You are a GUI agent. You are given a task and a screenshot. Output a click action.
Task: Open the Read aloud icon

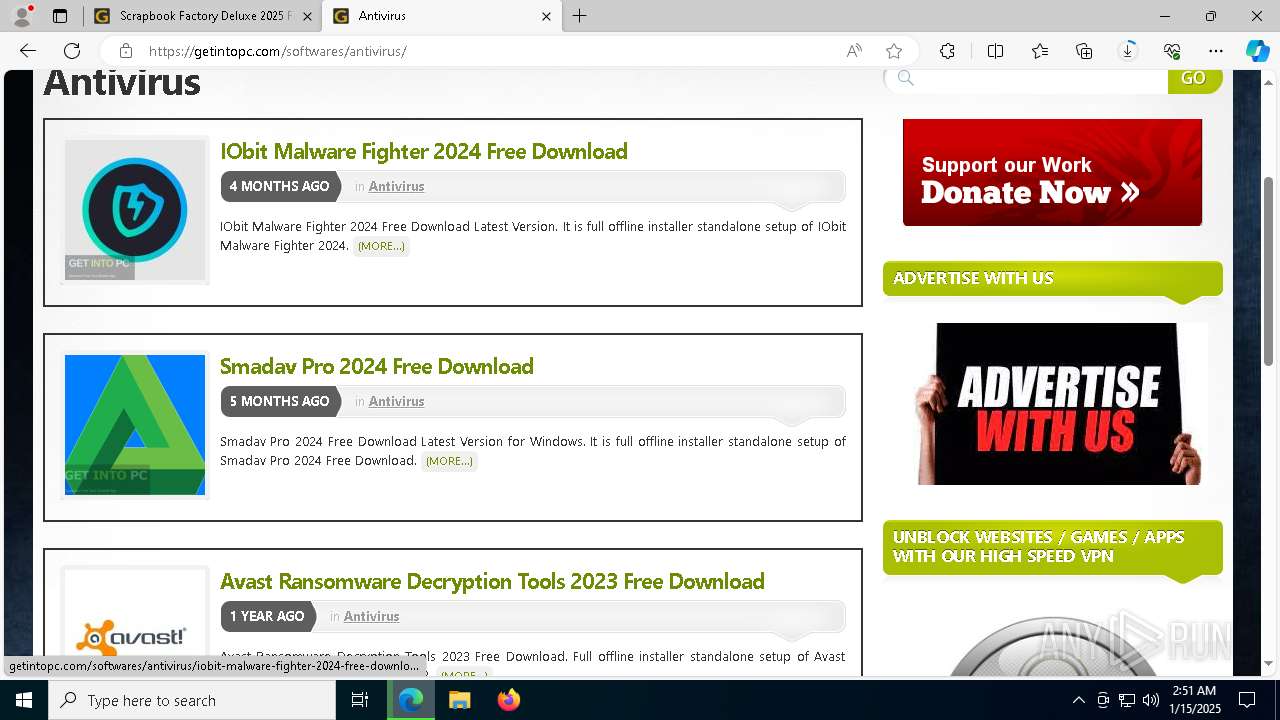coord(854,51)
